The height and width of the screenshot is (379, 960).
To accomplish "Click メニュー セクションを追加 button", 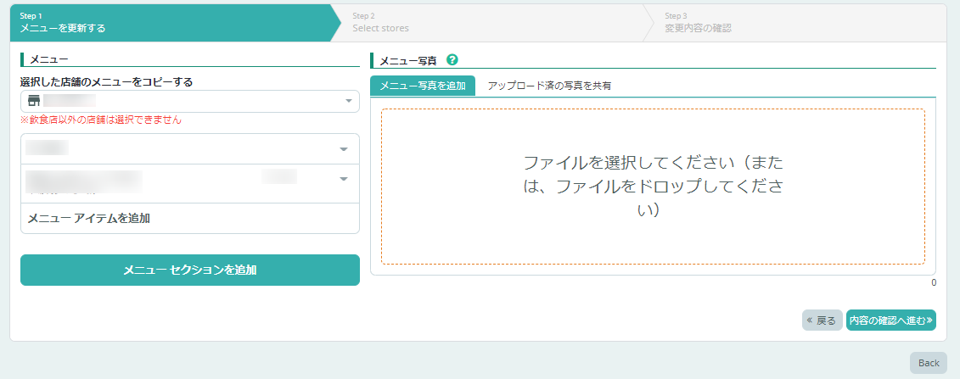I will tap(190, 270).
